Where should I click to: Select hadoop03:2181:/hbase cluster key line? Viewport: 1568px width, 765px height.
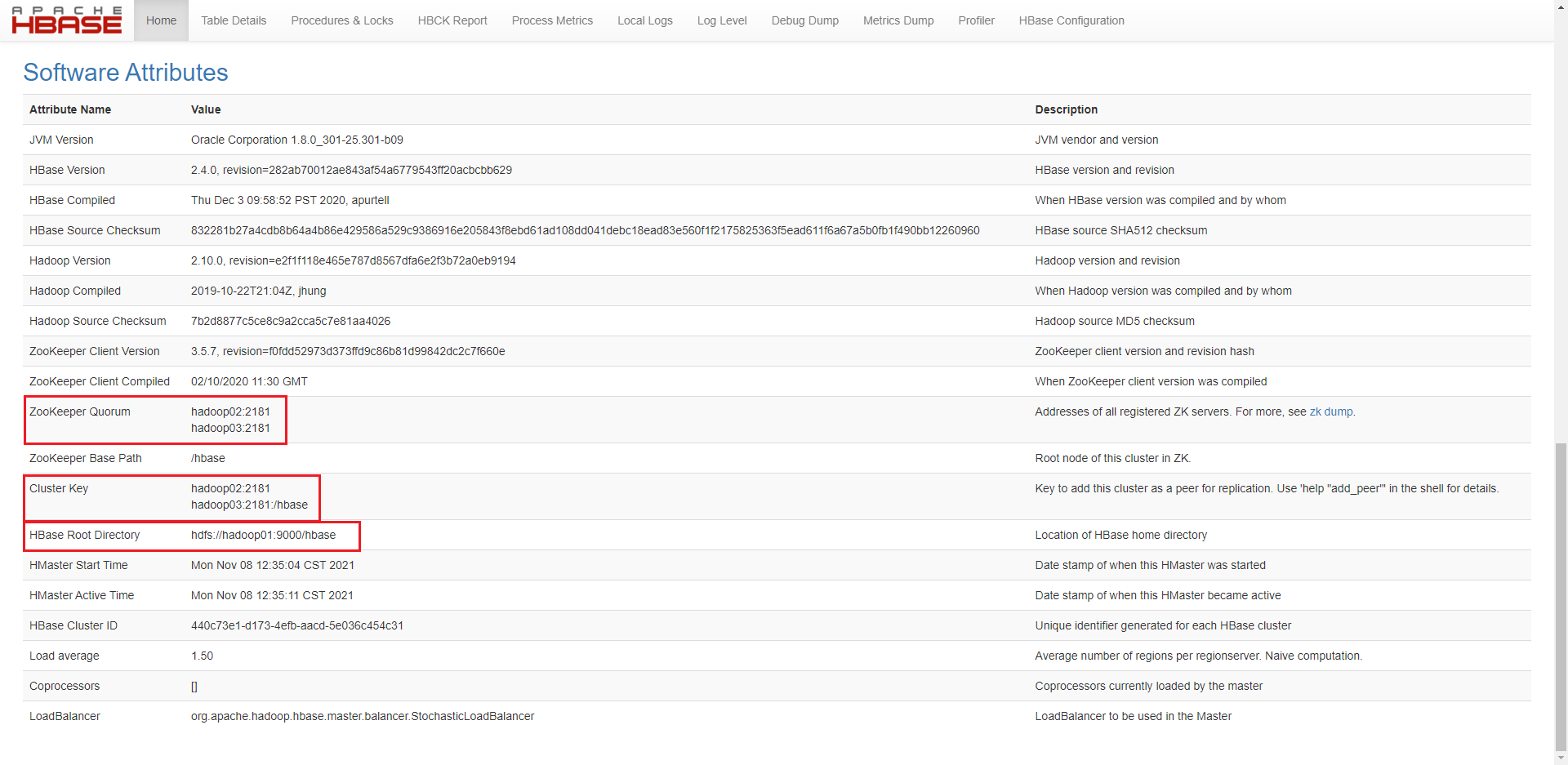[x=249, y=505]
